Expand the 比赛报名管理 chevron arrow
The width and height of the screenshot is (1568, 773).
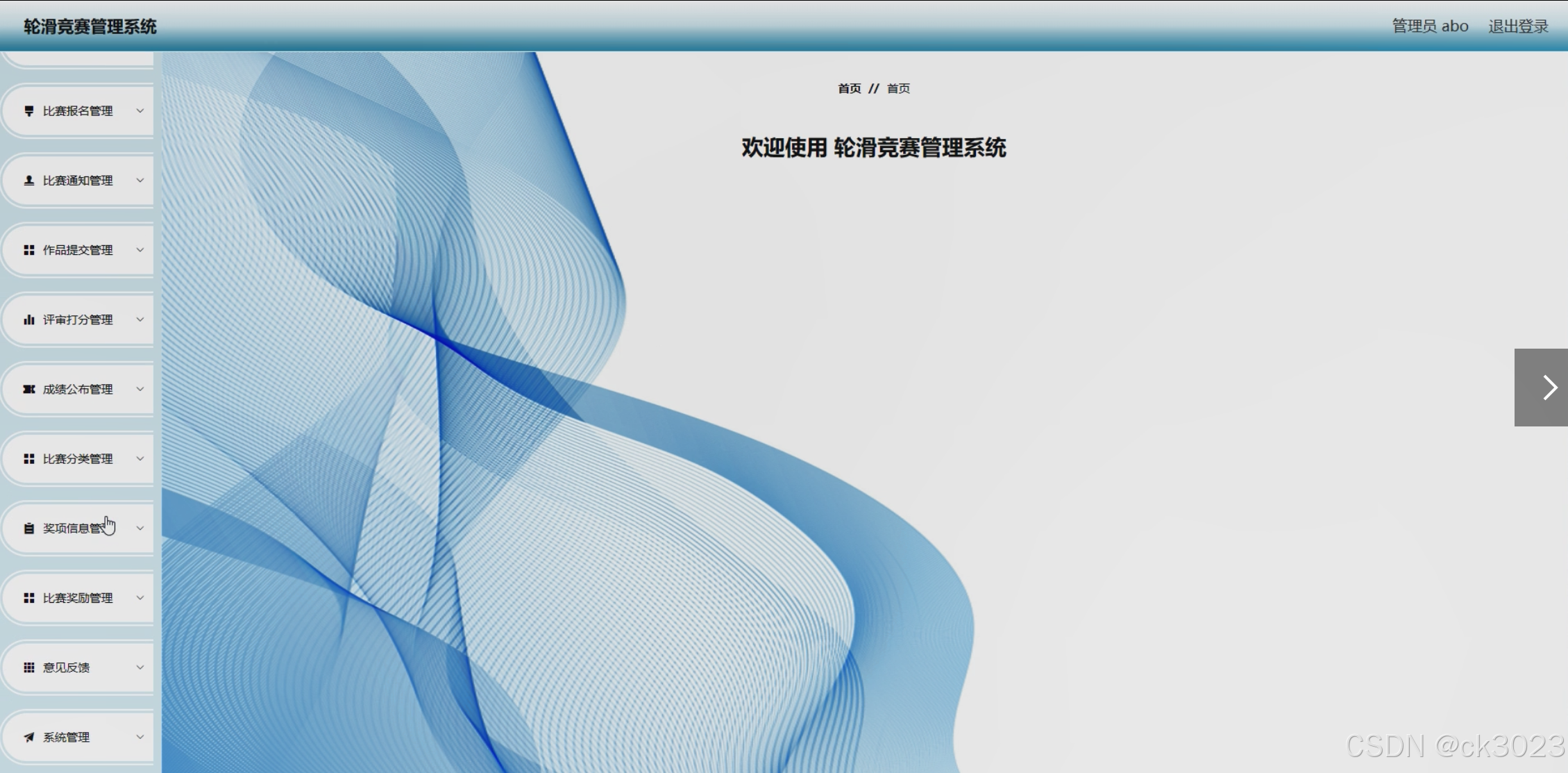(140, 111)
